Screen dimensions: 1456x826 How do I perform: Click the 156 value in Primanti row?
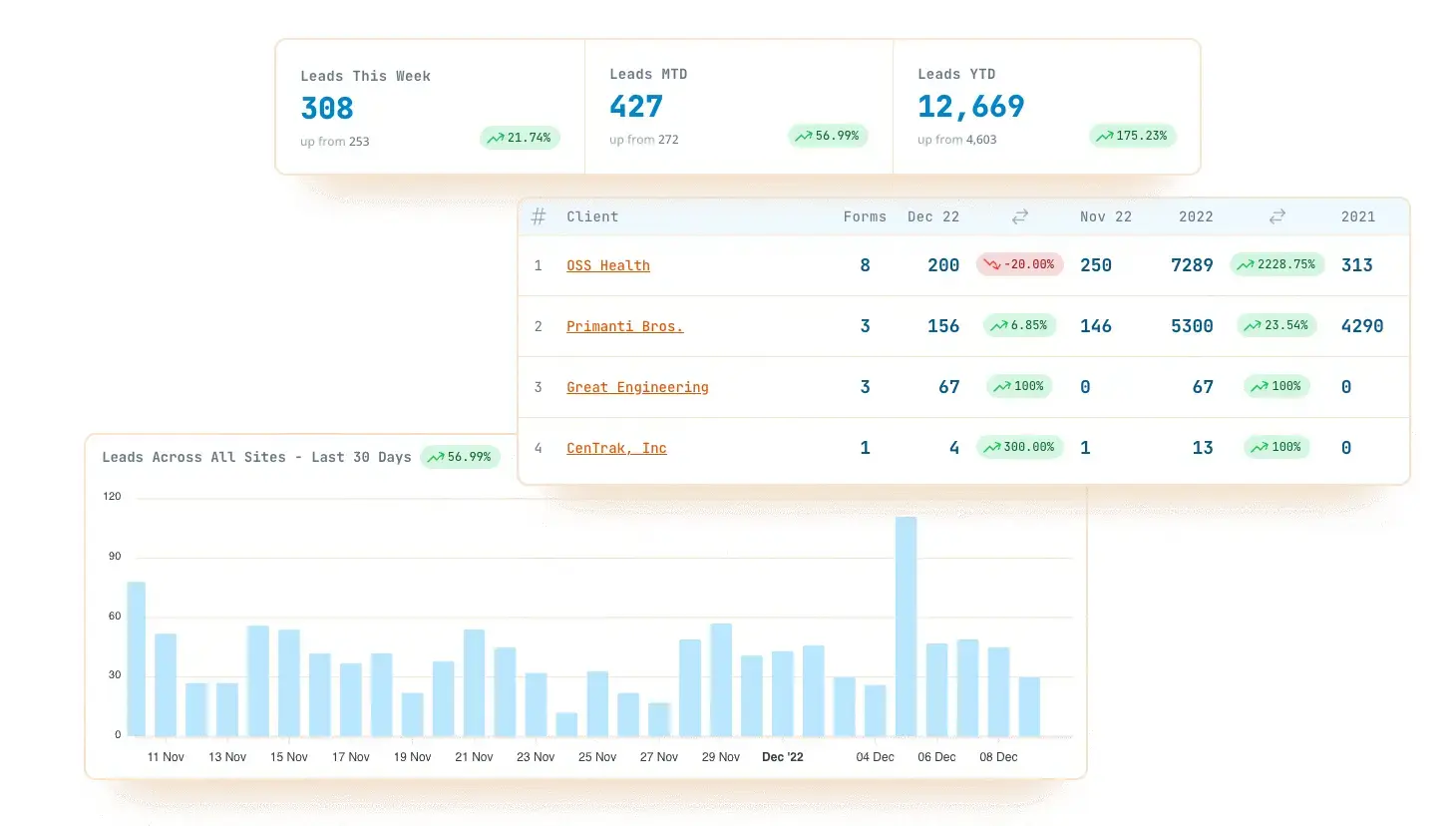[x=943, y=326]
